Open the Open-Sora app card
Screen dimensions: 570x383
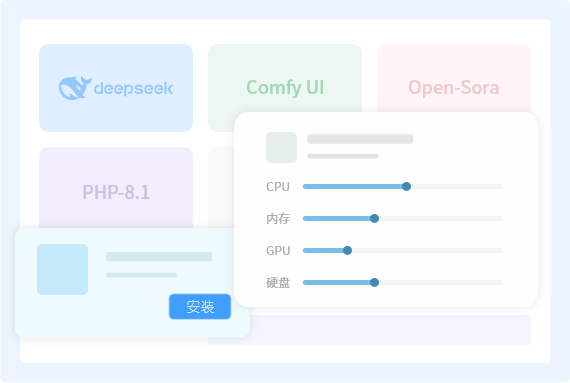pyautogui.click(x=454, y=78)
